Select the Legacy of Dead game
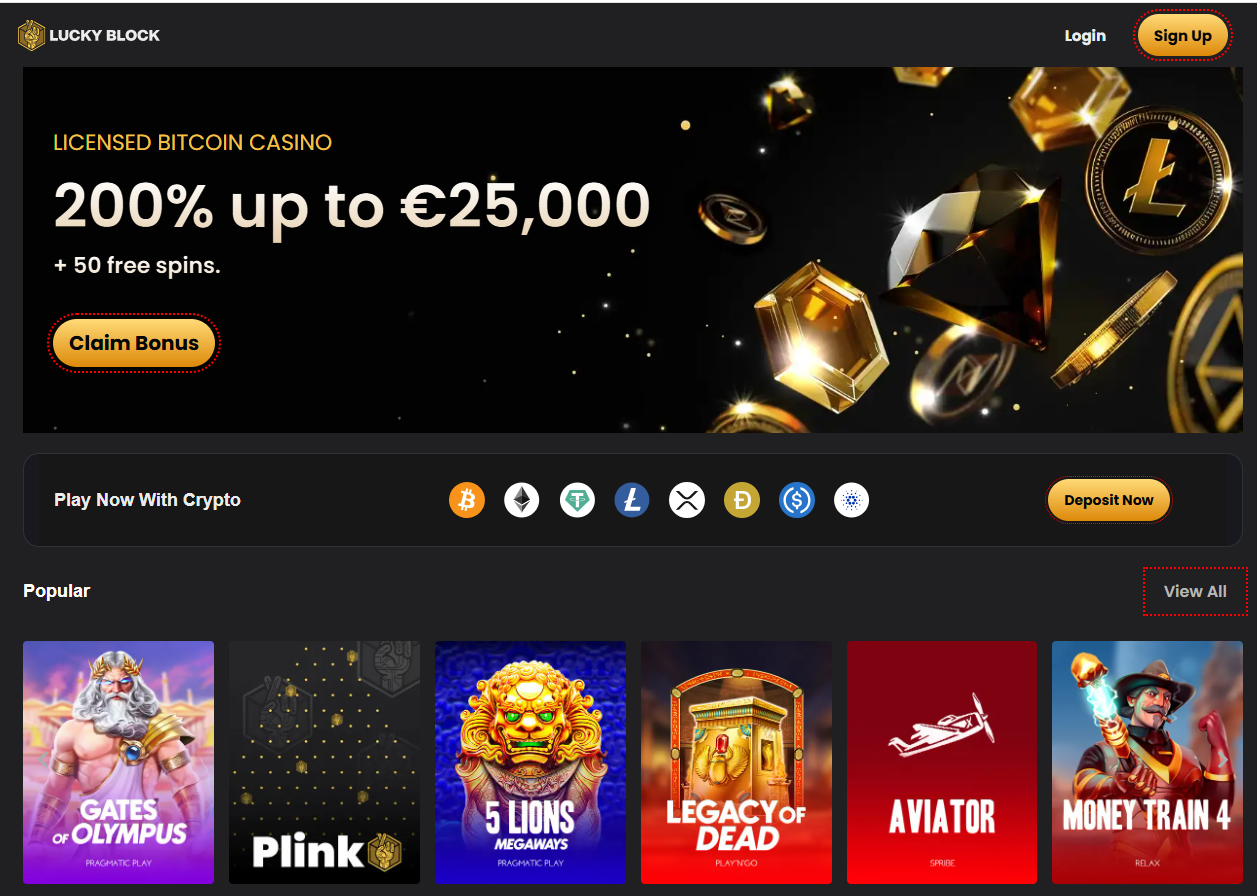 click(736, 762)
